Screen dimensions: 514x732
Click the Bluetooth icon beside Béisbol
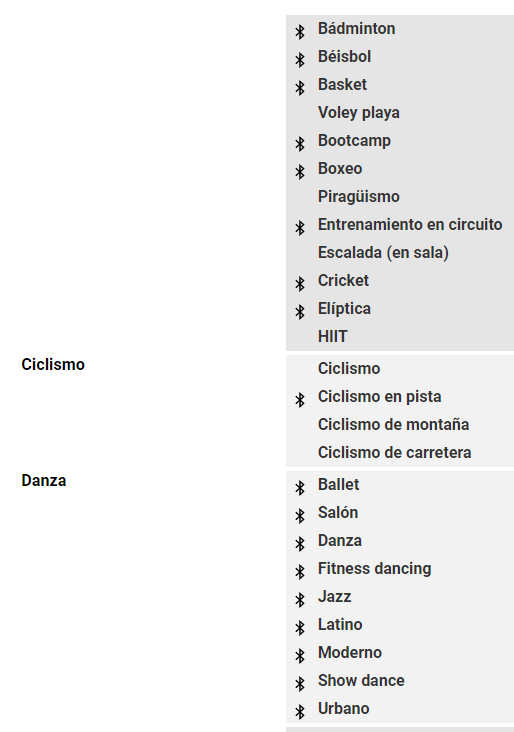click(300, 60)
